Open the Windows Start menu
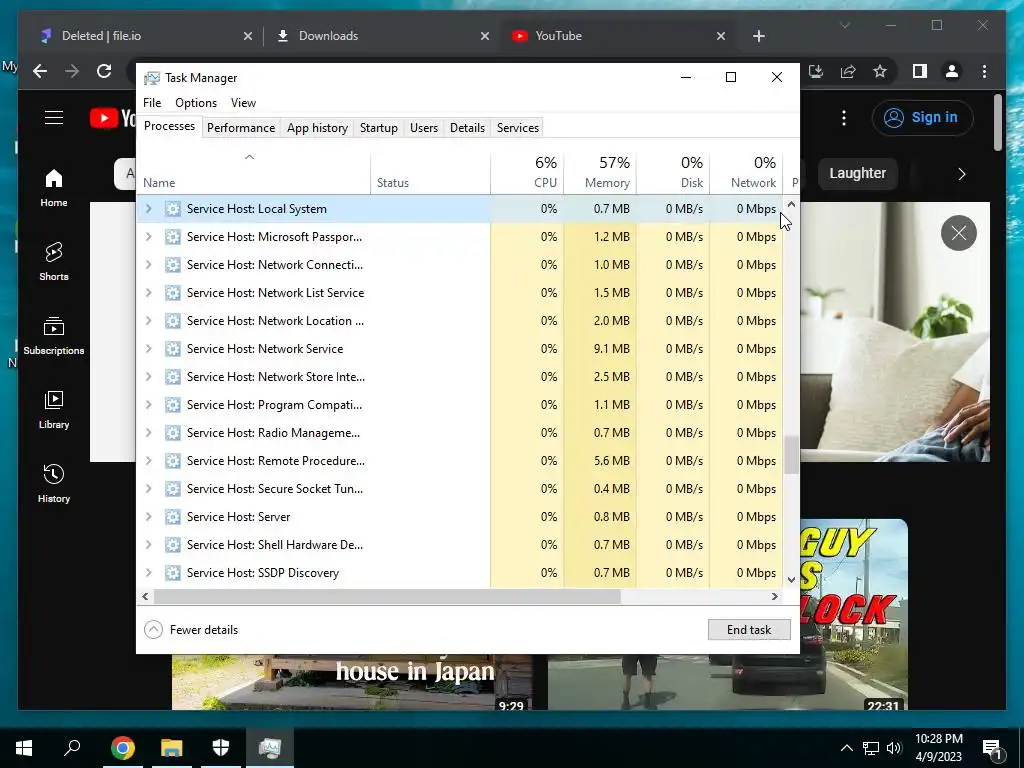 pos(24,748)
